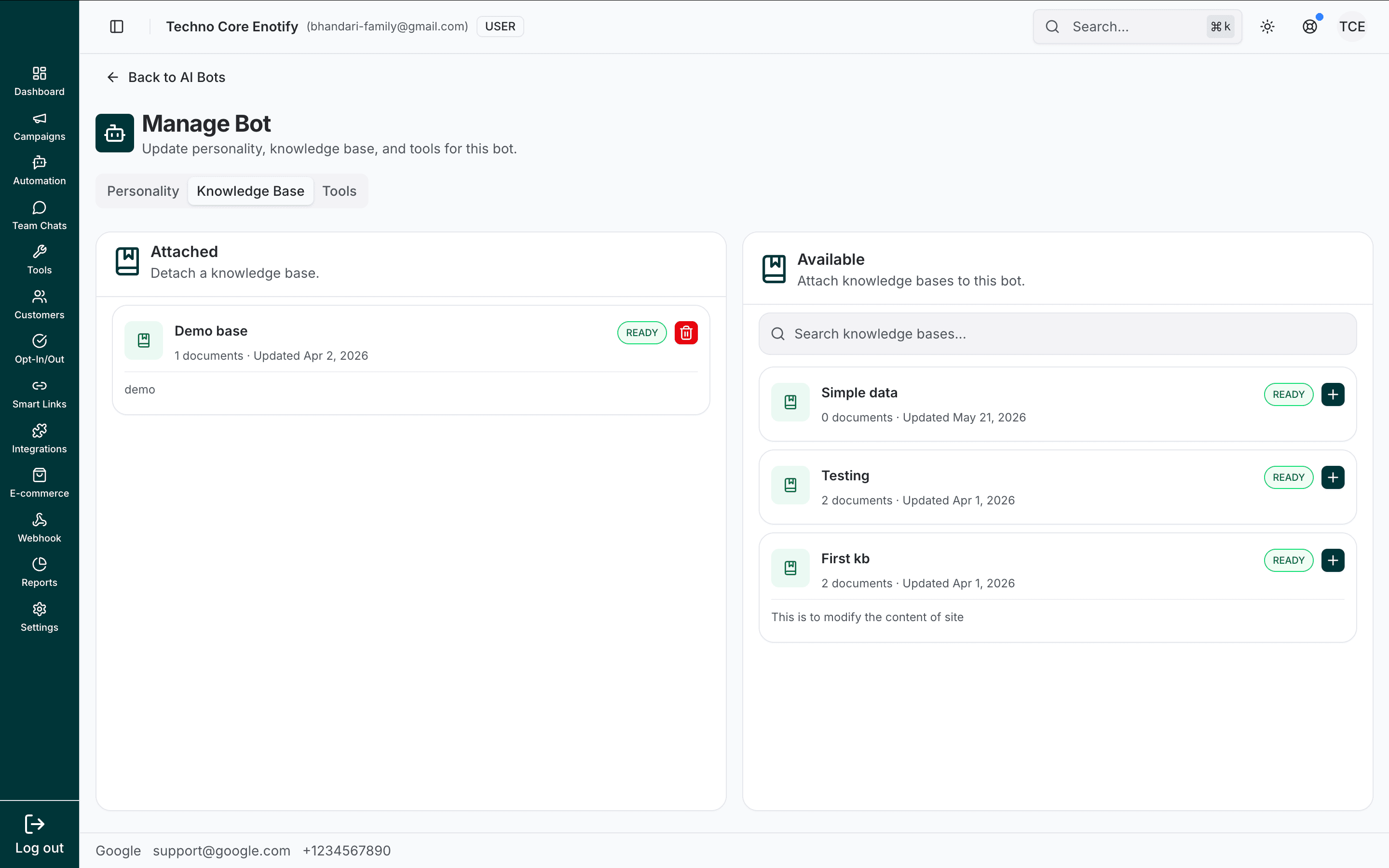Click the READY badge on First kb
Screen dimensions: 1389x868
point(1289,560)
